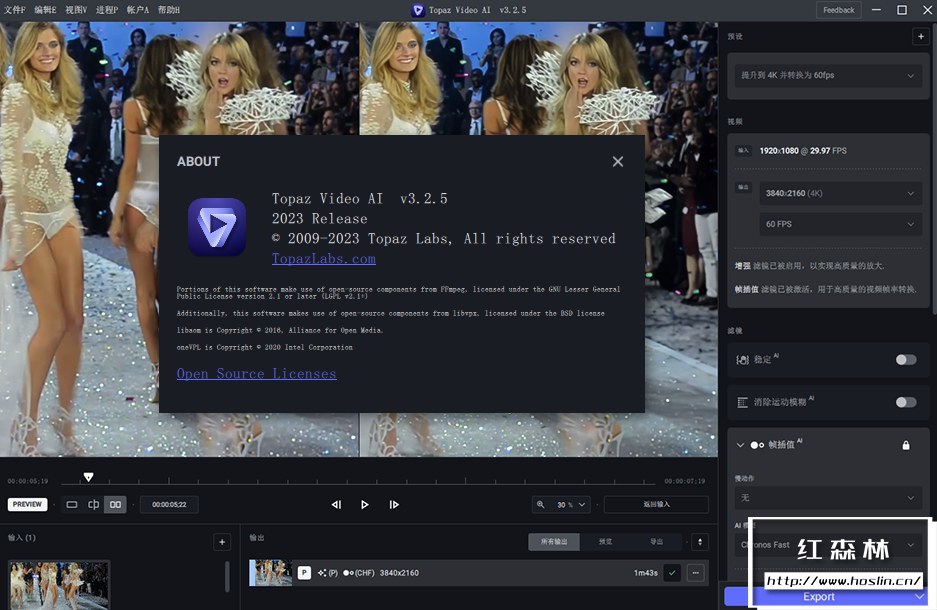Open the 帮助H menu
The image size is (937, 610).
tap(169, 10)
